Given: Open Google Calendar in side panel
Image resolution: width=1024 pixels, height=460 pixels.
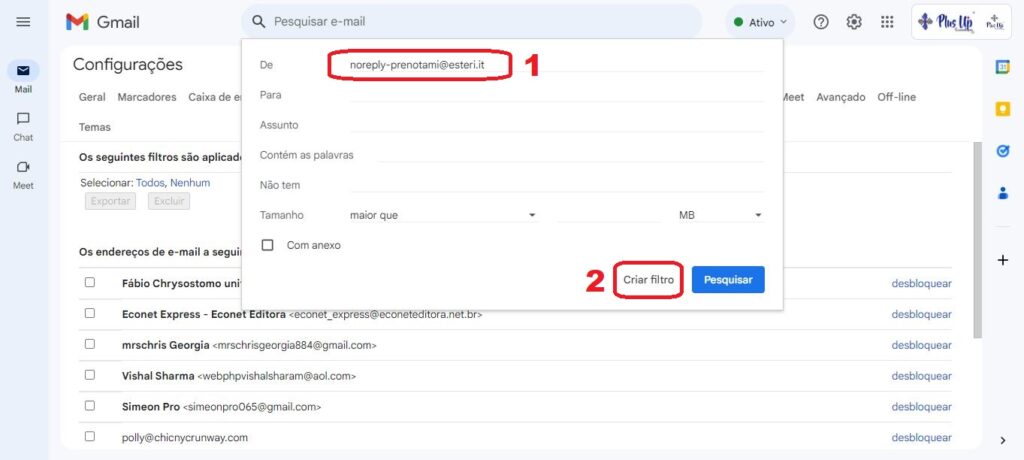Looking at the screenshot, I should pos(1002,66).
